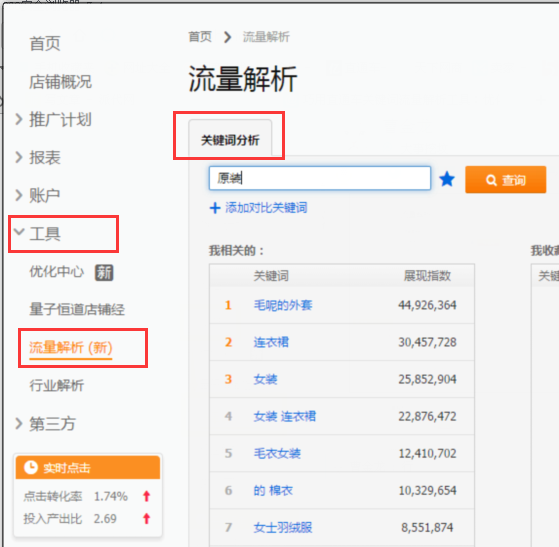559x547 pixels.
Task: Click the 新 badge next to 优化中心
Action: [x=104, y=273]
